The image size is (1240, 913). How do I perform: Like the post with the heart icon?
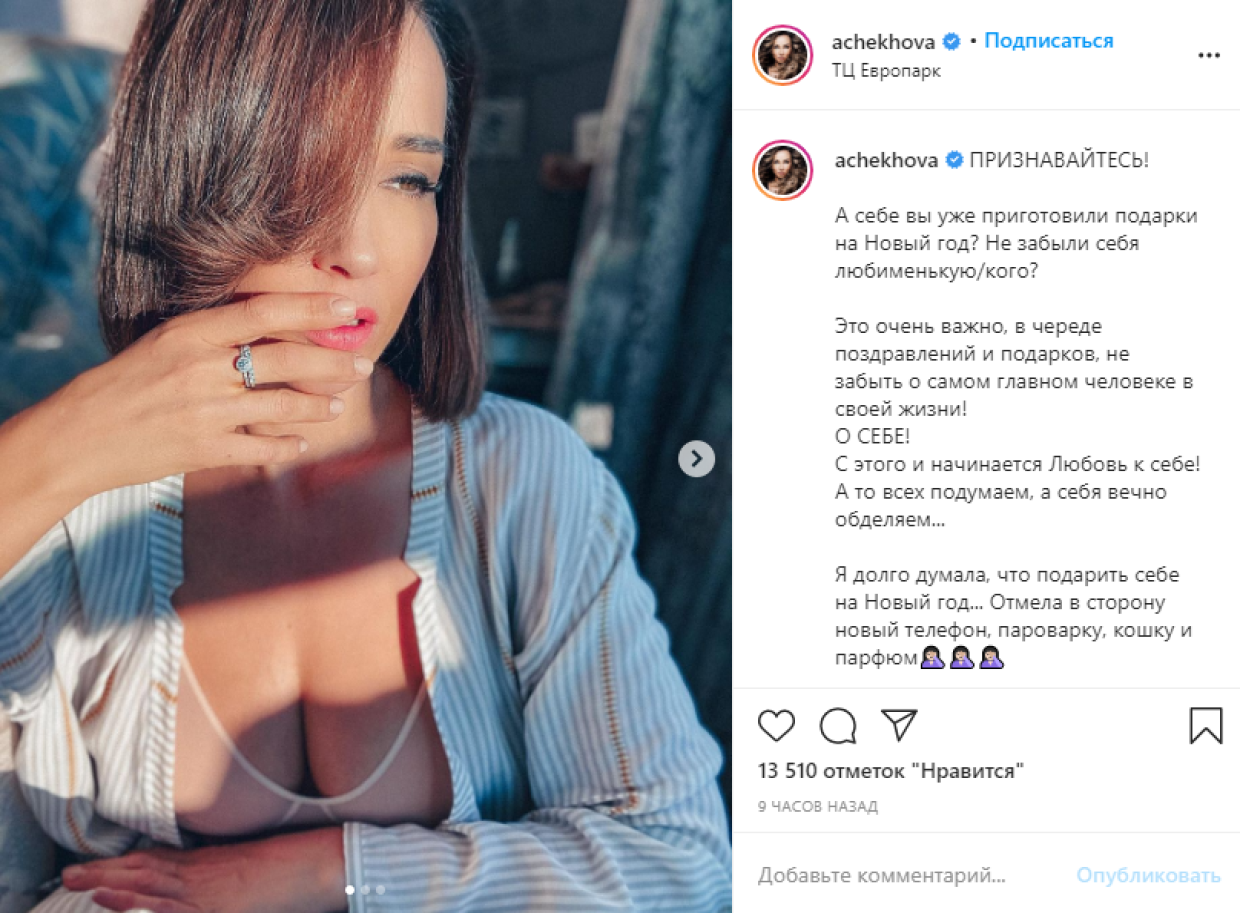776,725
